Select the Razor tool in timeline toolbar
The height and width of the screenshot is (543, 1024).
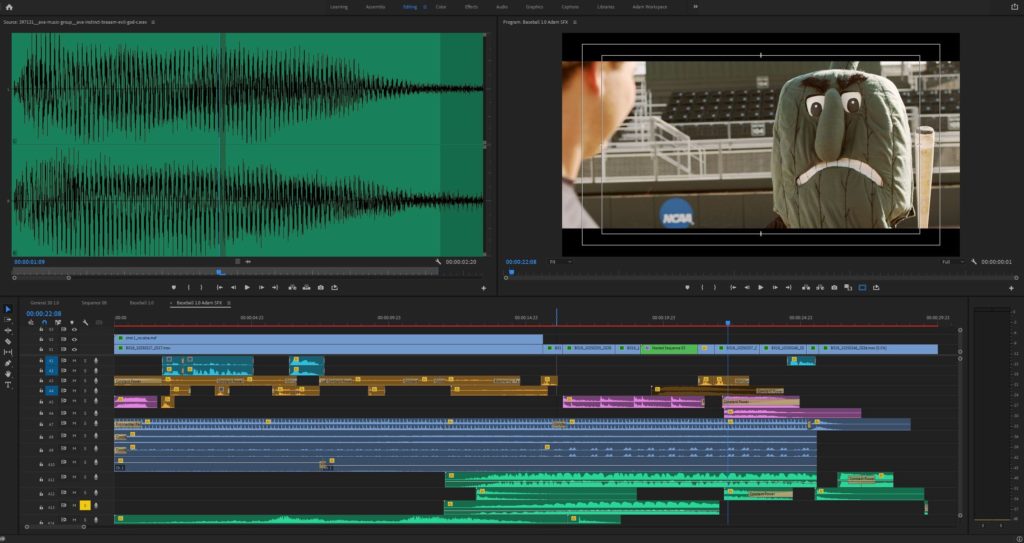pos(8,341)
